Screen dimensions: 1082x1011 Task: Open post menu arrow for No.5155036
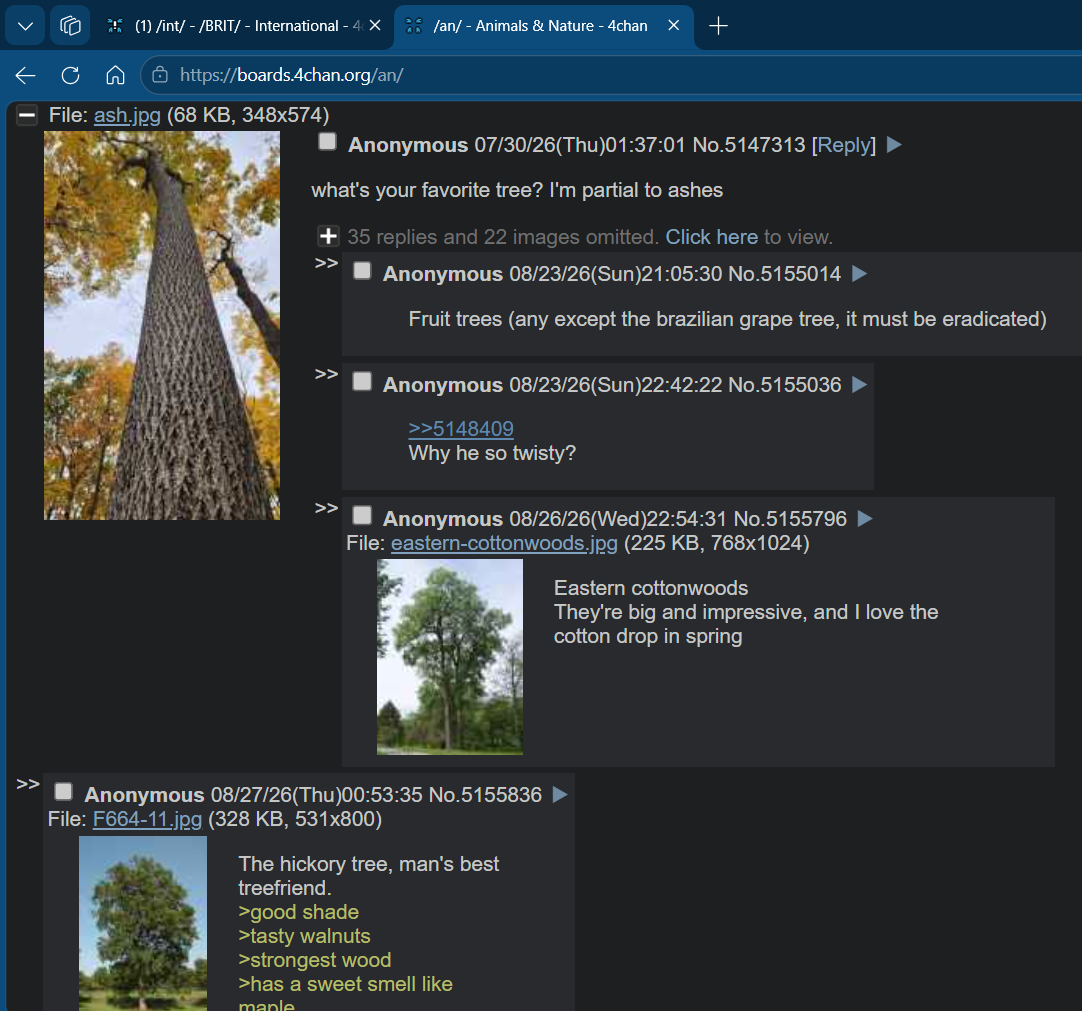(859, 384)
